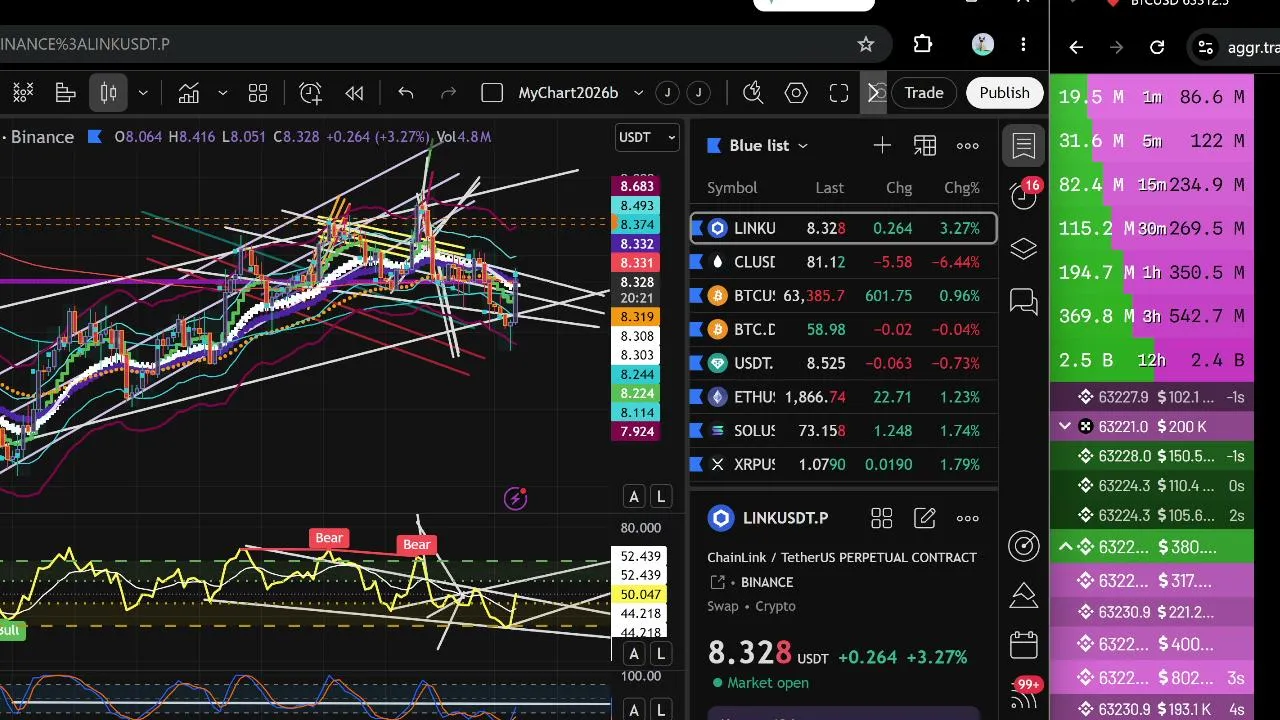Viewport: 1280px width, 720px height.
Task: Select the BTCUSD row in the watchlist
Action: click(844, 296)
